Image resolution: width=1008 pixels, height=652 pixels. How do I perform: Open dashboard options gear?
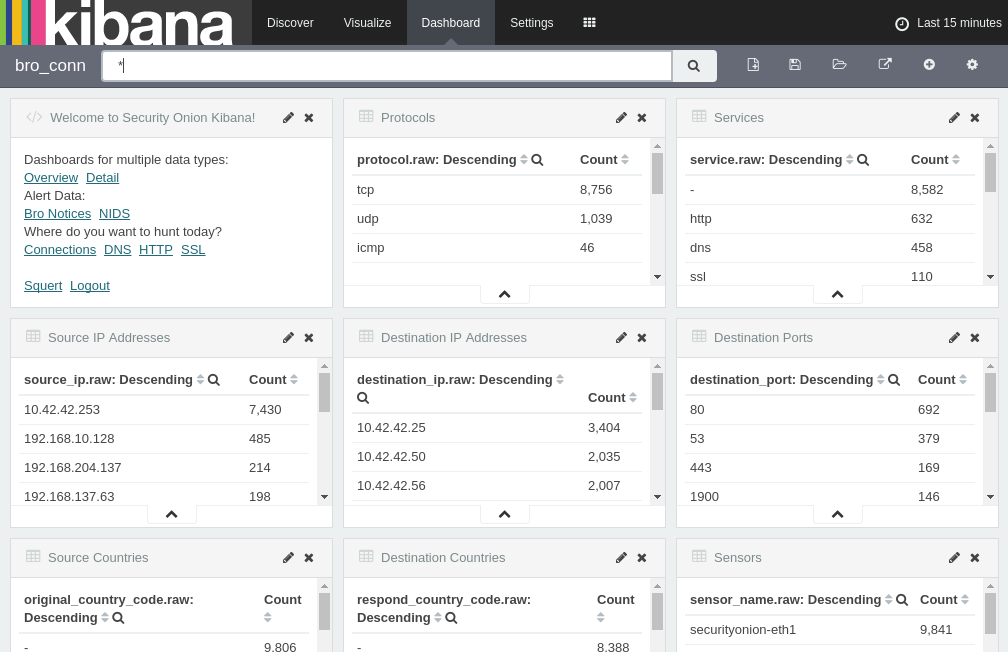971,64
